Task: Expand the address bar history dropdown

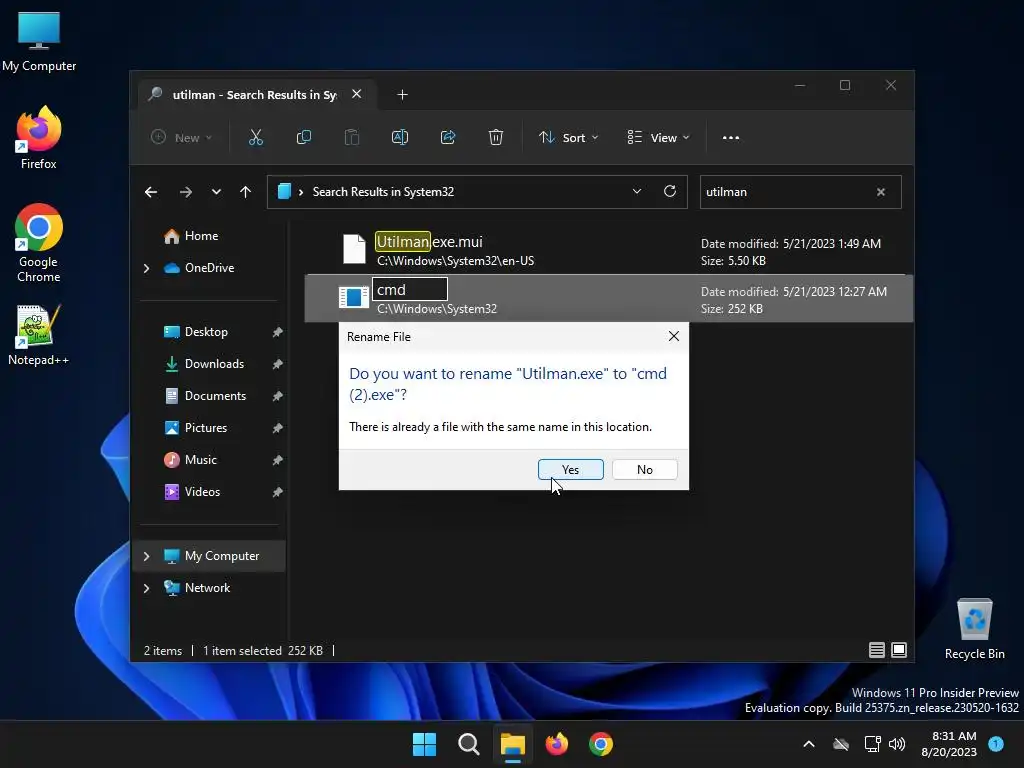Action: (x=637, y=191)
